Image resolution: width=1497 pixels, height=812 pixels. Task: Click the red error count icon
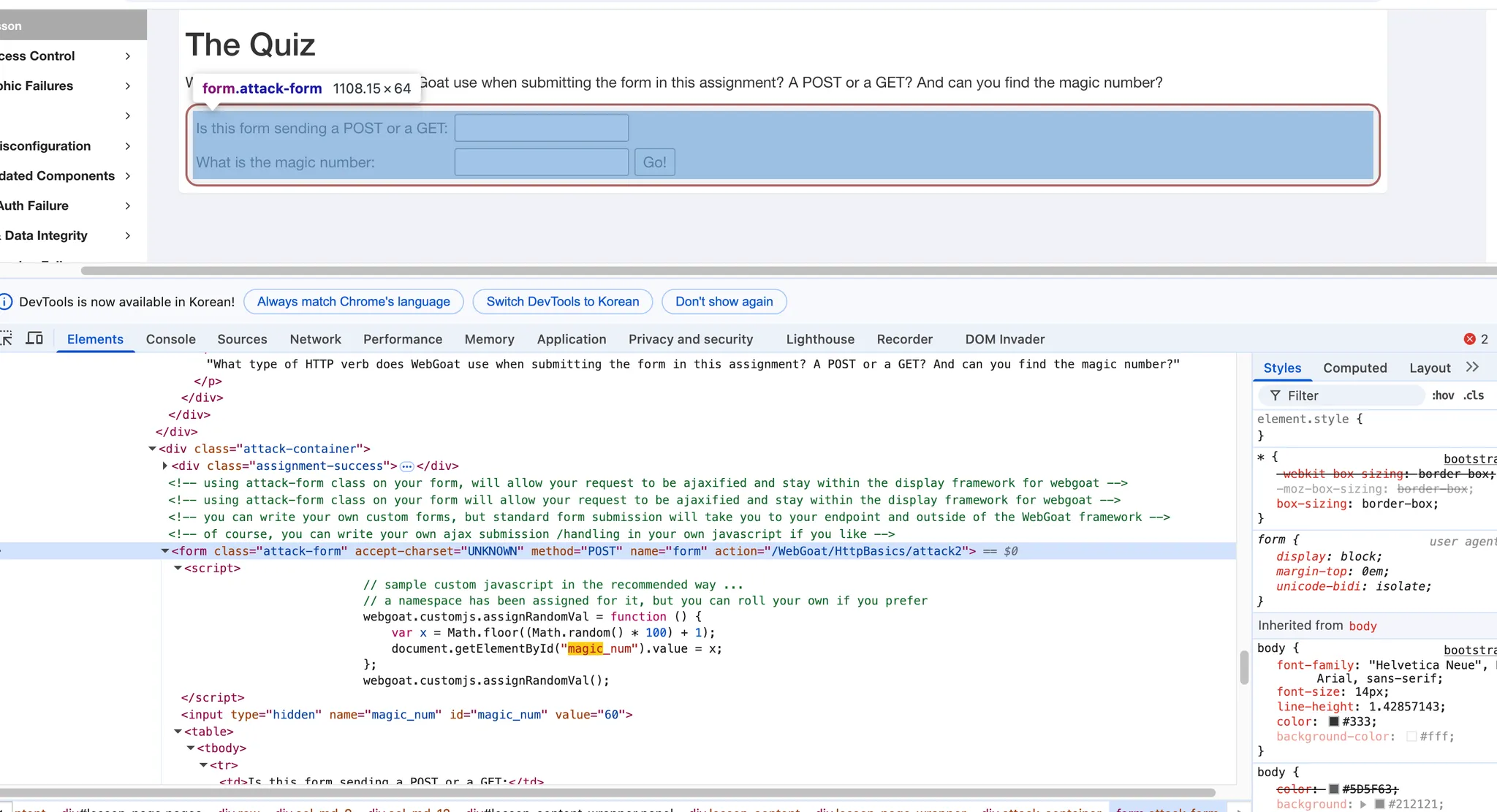click(1469, 339)
